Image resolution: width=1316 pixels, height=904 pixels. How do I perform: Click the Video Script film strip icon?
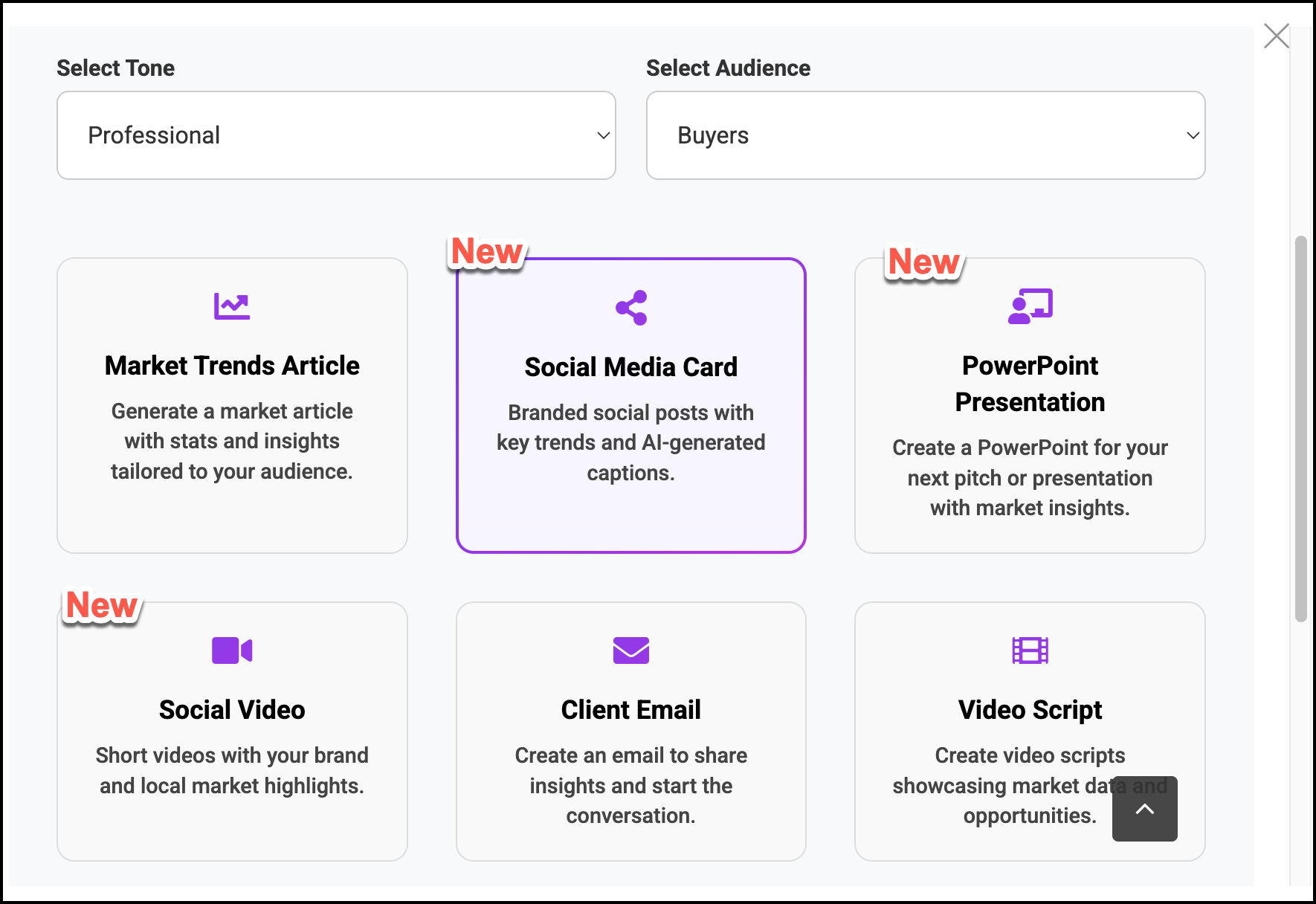pos(1030,650)
